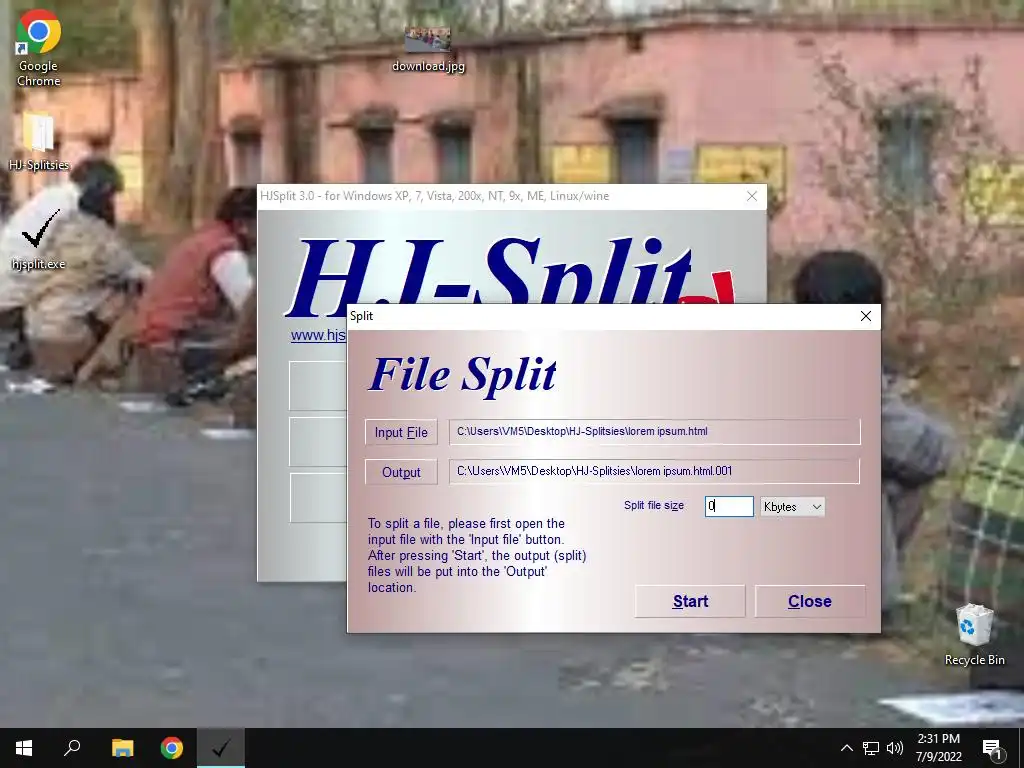Start the file split
The width and height of the screenshot is (1024, 768).
pyautogui.click(x=690, y=601)
